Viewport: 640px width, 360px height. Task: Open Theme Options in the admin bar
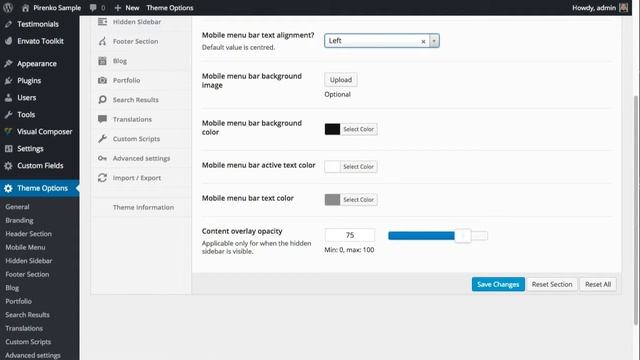[x=170, y=8]
